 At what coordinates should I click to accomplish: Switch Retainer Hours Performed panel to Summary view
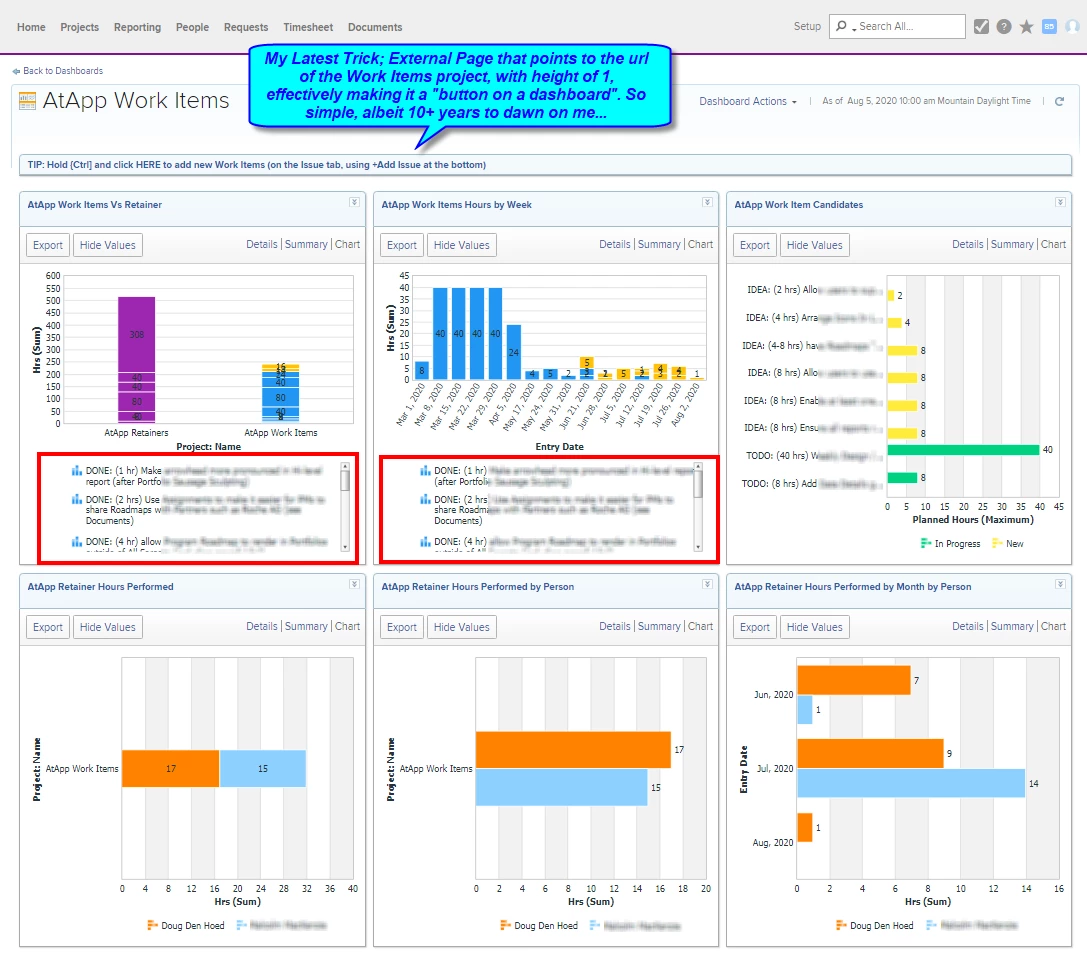(x=306, y=626)
